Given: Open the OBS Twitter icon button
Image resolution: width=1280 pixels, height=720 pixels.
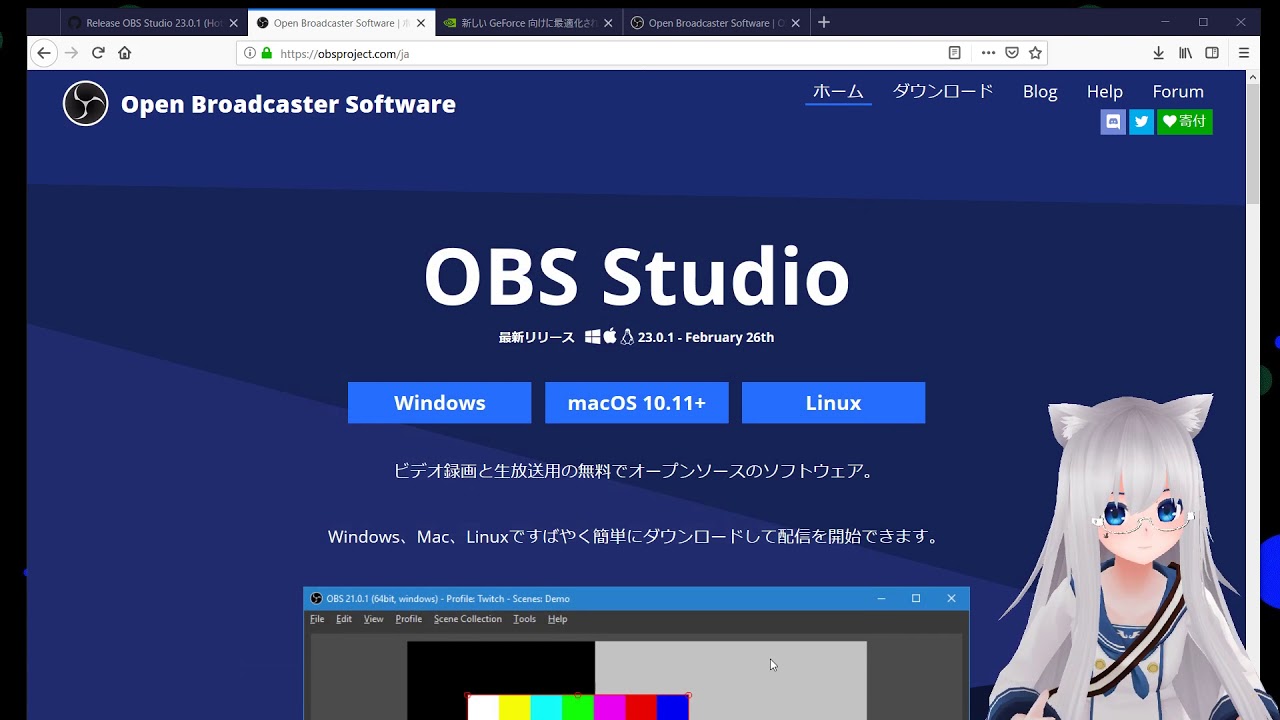Looking at the screenshot, I should click(1141, 122).
